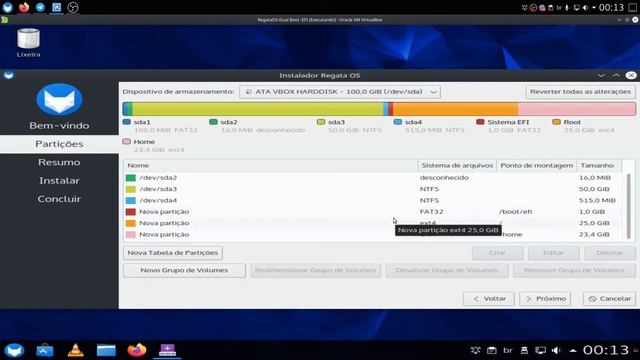Click the Sistema EFI legend entry

point(509,126)
